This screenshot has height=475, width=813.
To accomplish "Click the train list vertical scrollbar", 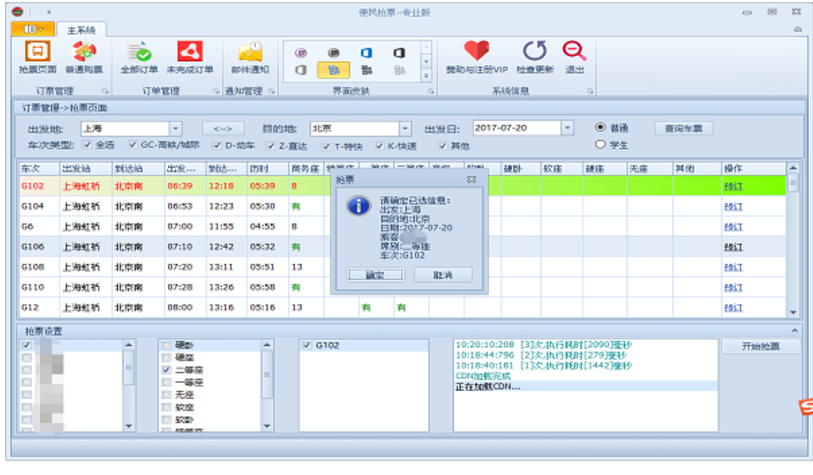I will [793, 250].
